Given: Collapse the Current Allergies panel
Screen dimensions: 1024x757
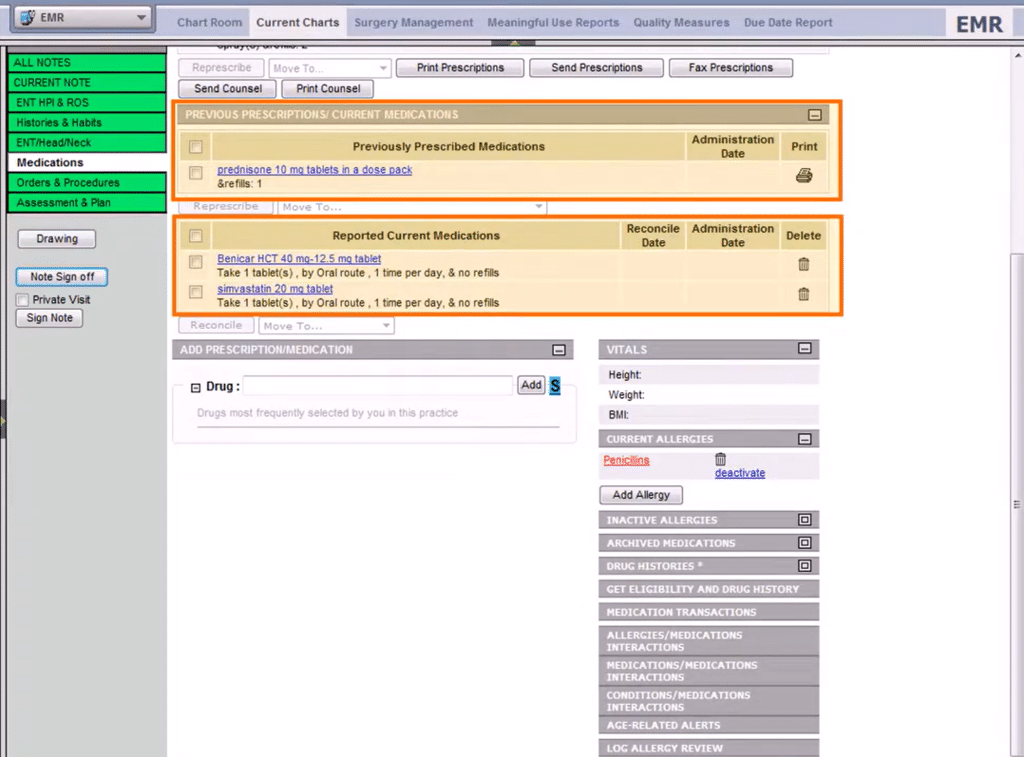Looking at the screenshot, I should (805, 439).
